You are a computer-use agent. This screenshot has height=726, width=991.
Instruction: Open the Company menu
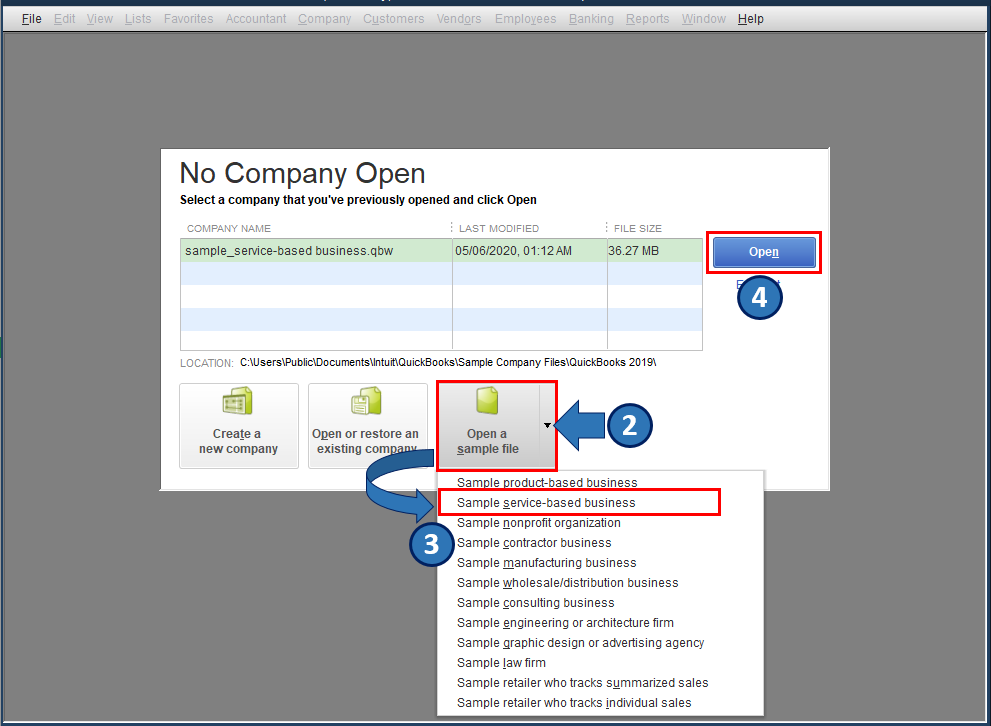[x=324, y=19]
